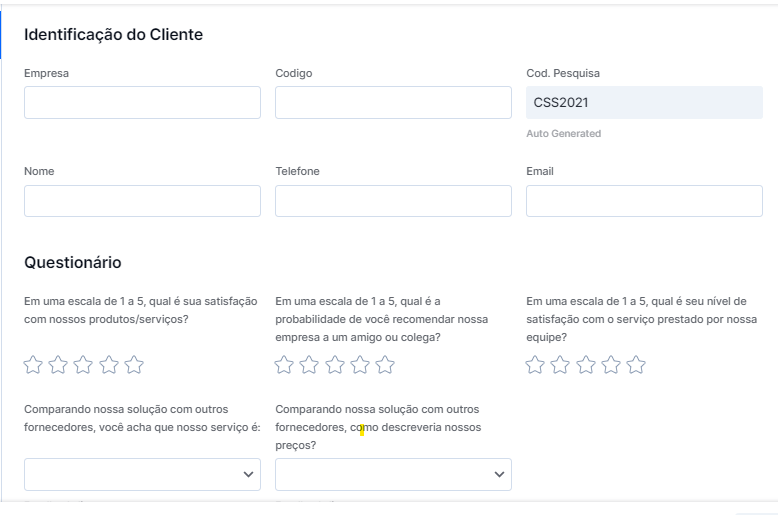Screen dimensions: 778x515
Task: Click the Email text field
Action: [645, 201]
